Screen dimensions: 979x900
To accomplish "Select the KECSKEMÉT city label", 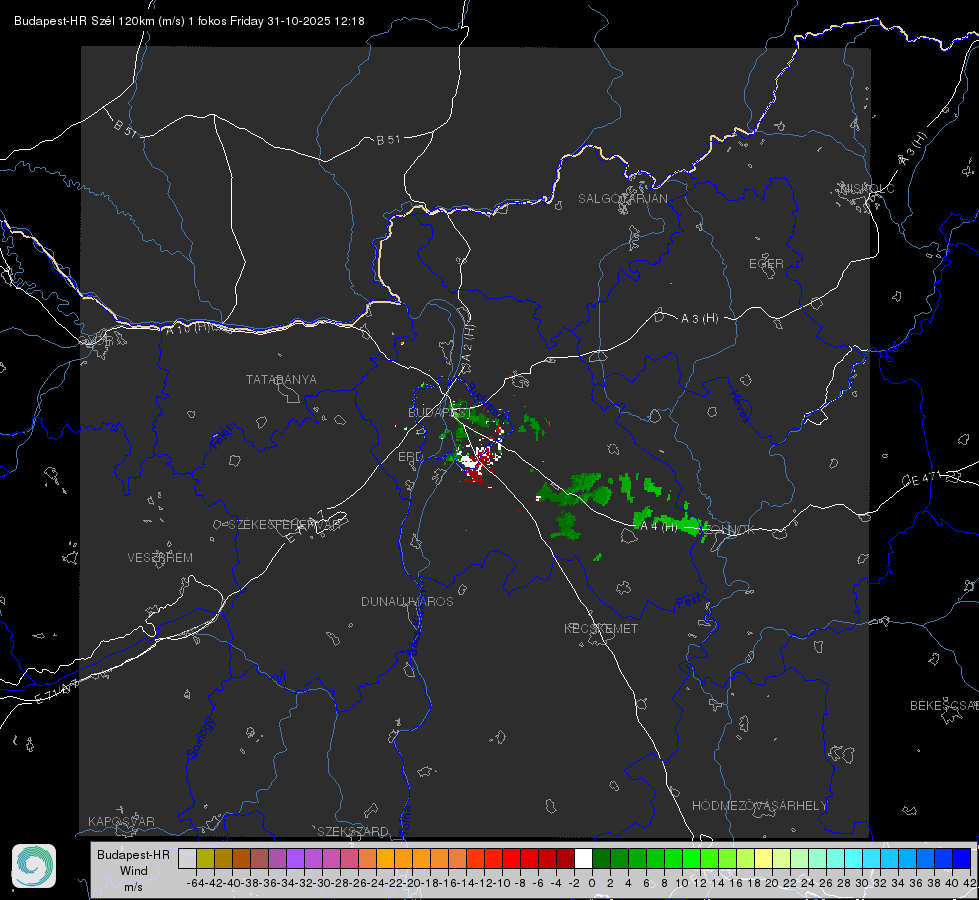I will (601, 628).
